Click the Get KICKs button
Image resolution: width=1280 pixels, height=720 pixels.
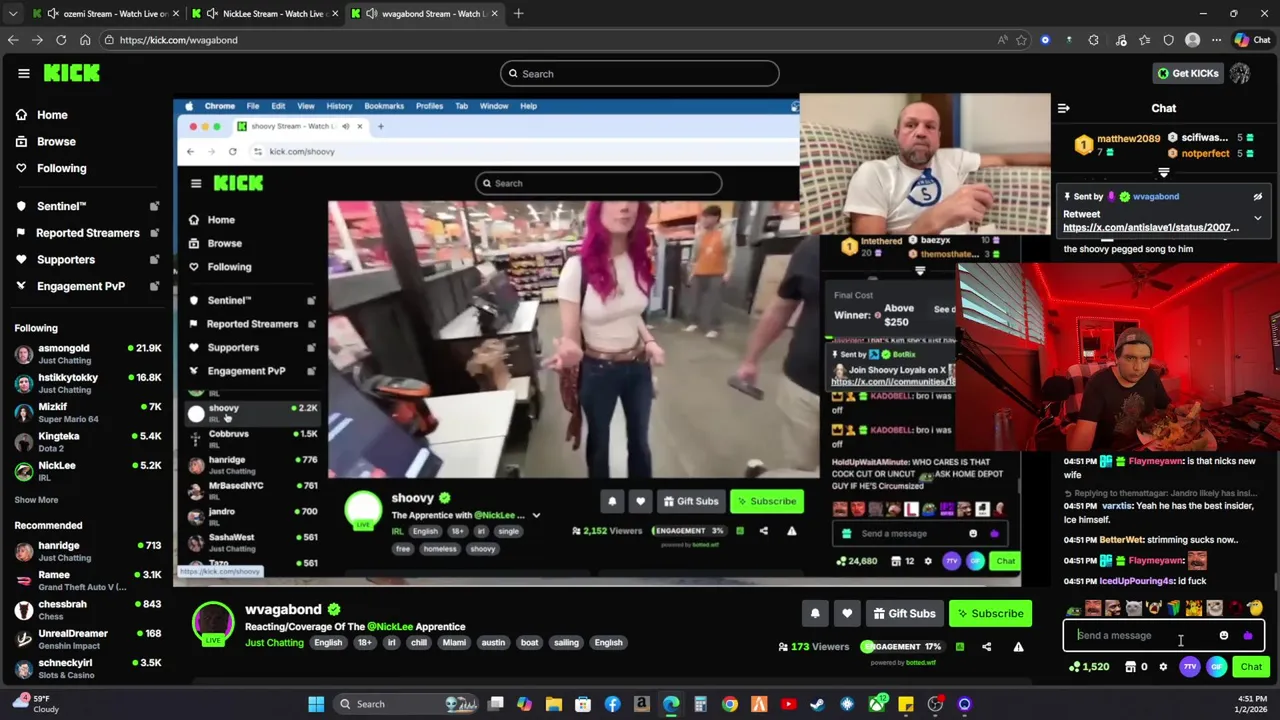[1187, 73]
